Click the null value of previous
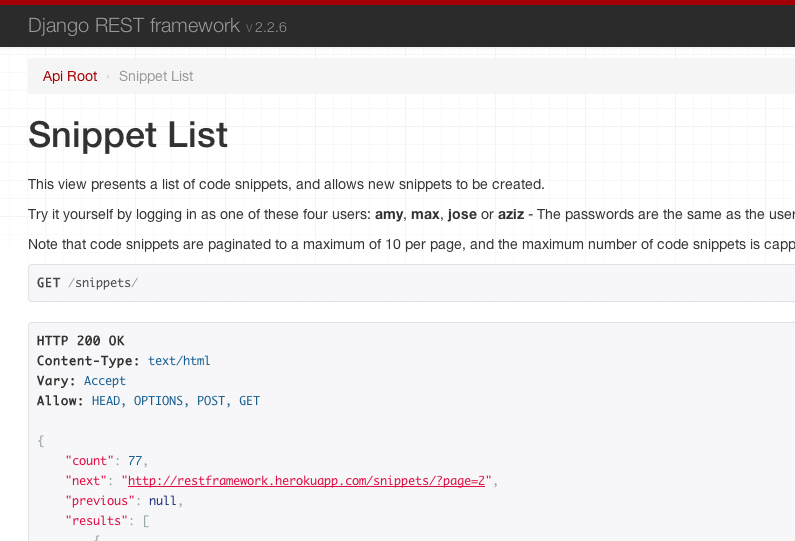The width and height of the screenshot is (795, 541). coord(163,501)
